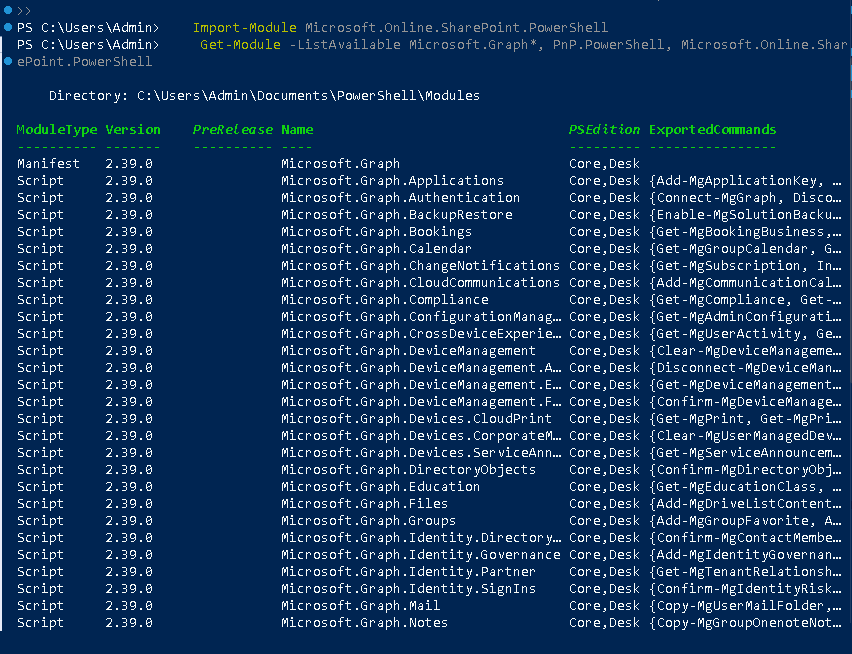Viewport: 852px width, 654px height.
Task: Select Microsoft.Graph.ChangeNotifications name
Action: click(421, 266)
